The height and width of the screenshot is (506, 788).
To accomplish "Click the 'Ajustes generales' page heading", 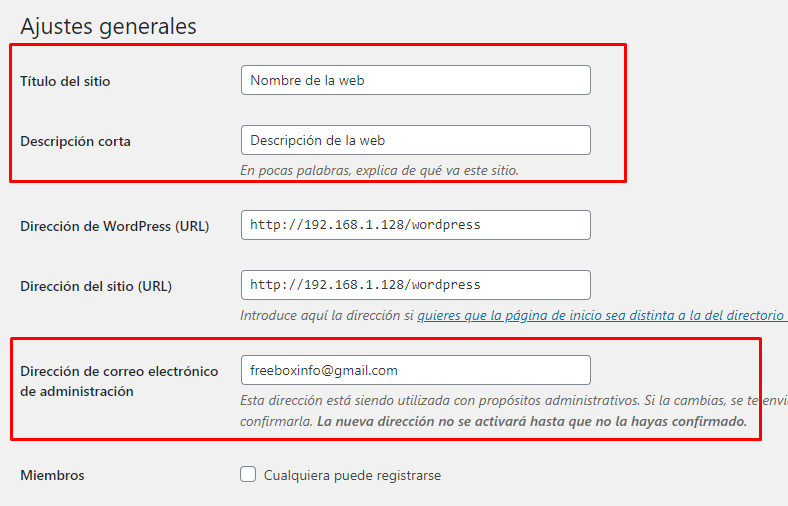I will (x=108, y=27).
